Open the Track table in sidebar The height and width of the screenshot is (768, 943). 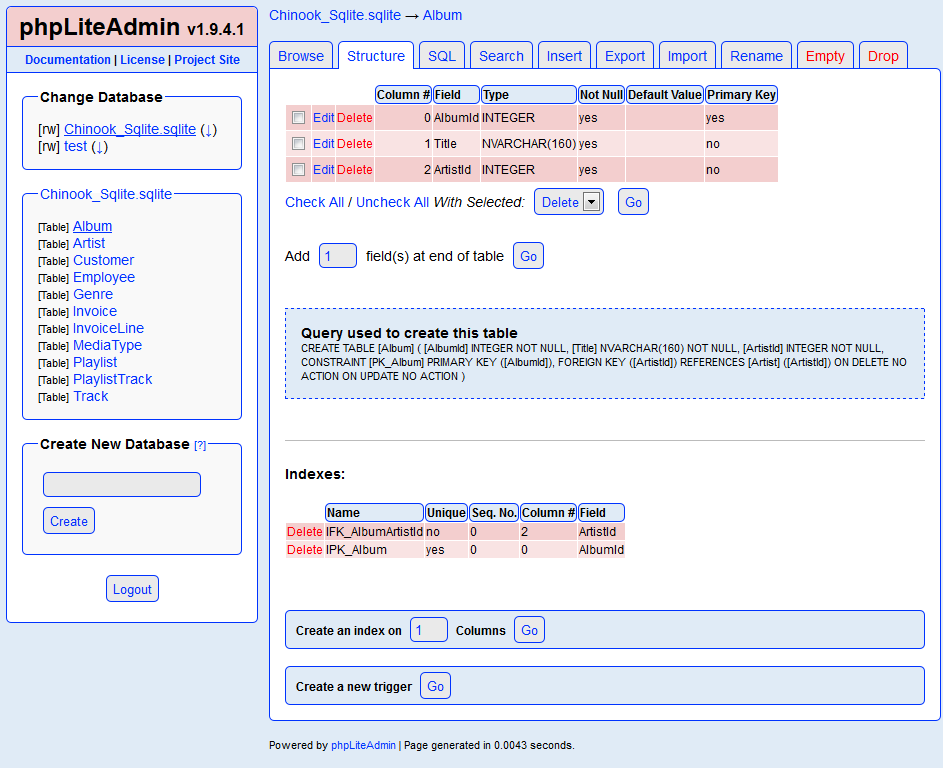tap(90, 397)
